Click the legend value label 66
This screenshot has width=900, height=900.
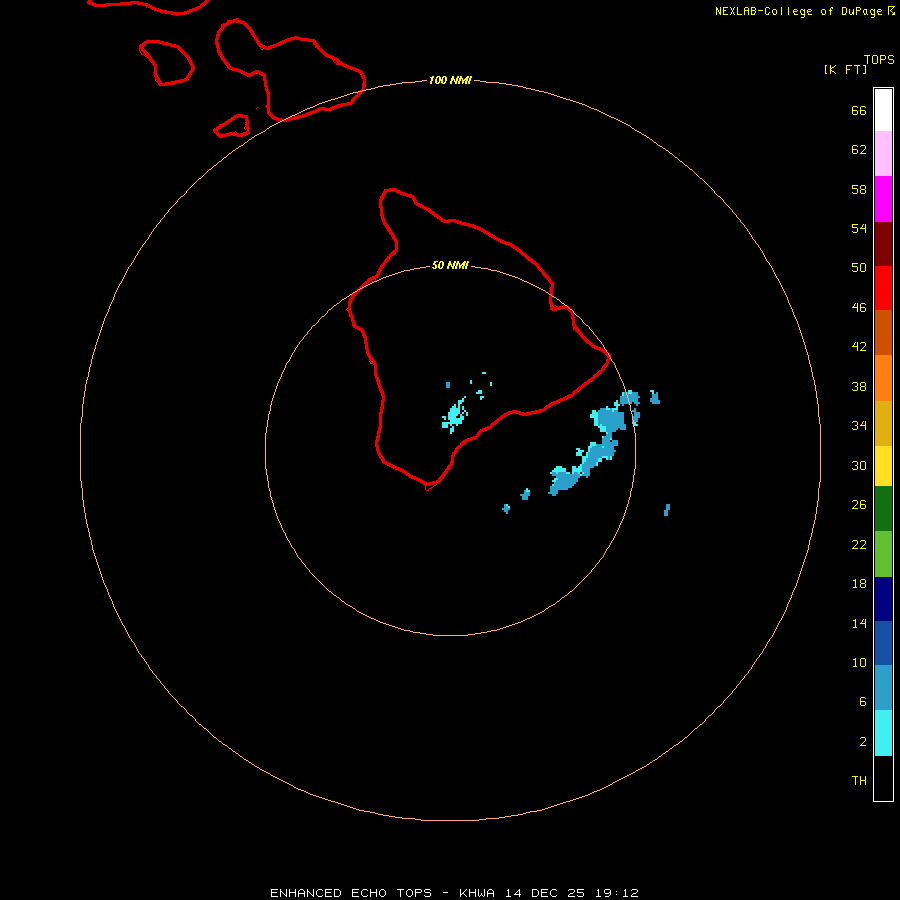point(859,110)
